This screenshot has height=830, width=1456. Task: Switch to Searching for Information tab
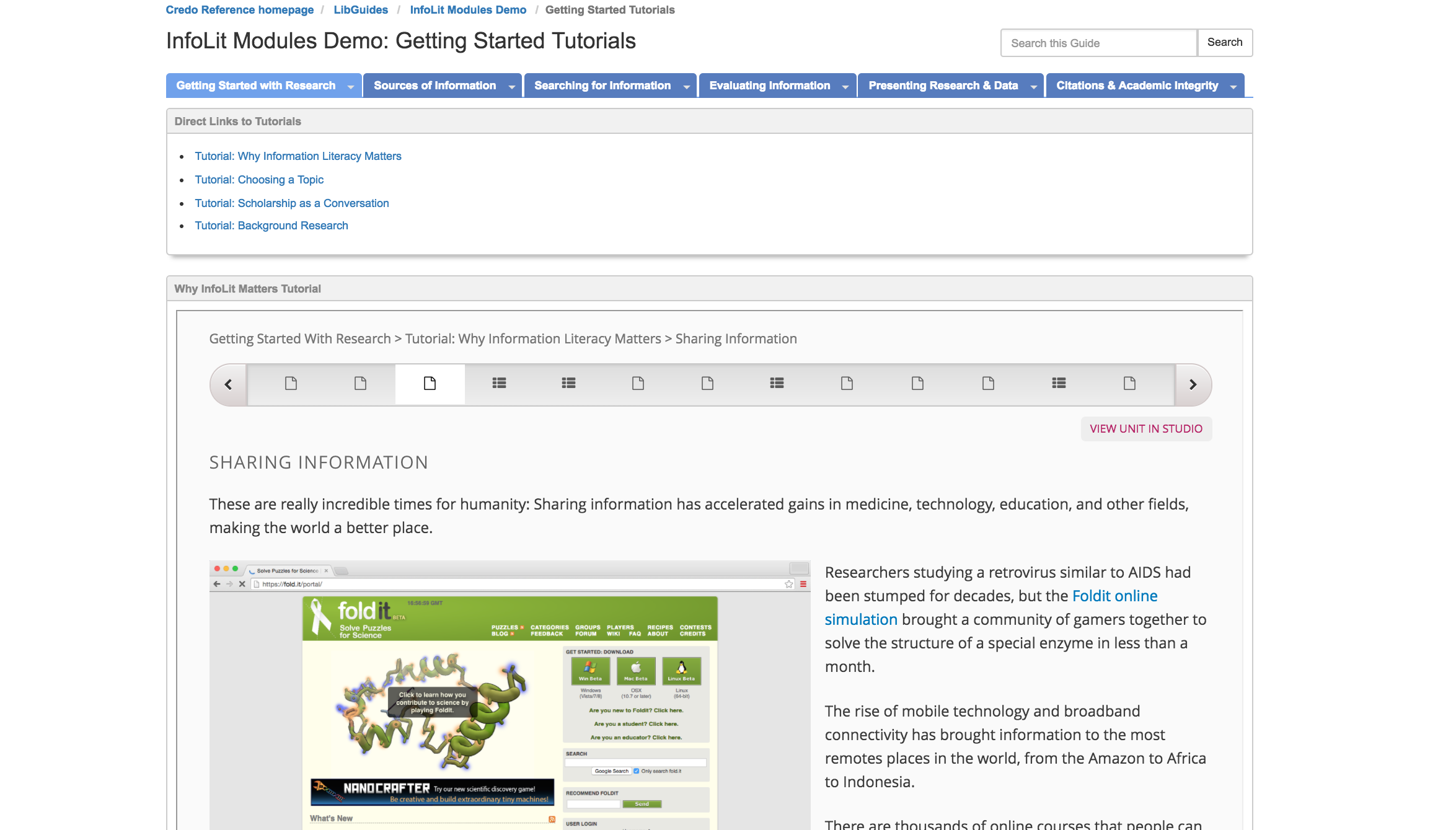click(x=602, y=86)
